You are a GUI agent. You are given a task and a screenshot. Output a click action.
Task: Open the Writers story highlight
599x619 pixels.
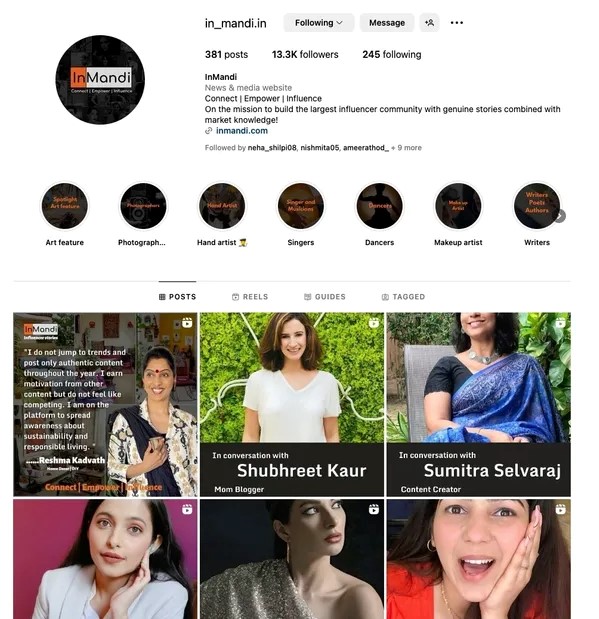point(537,206)
